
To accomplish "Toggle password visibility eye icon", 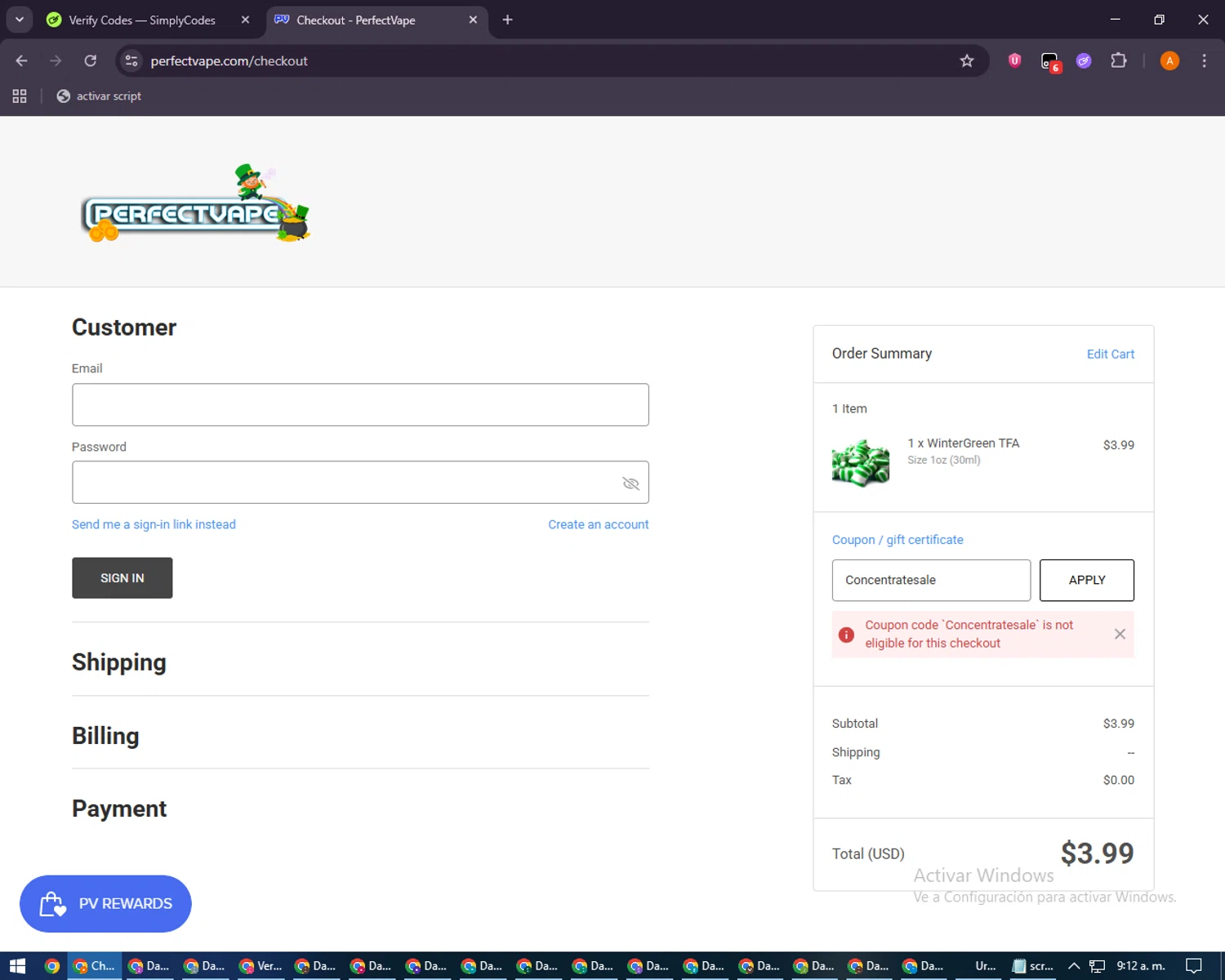I will point(630,483).
